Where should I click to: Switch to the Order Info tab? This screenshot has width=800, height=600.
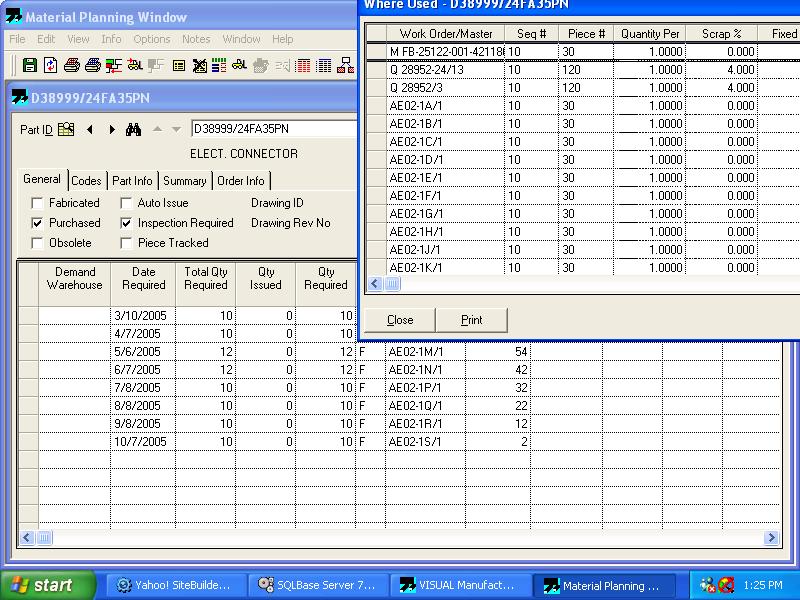[x=240, y=181]
